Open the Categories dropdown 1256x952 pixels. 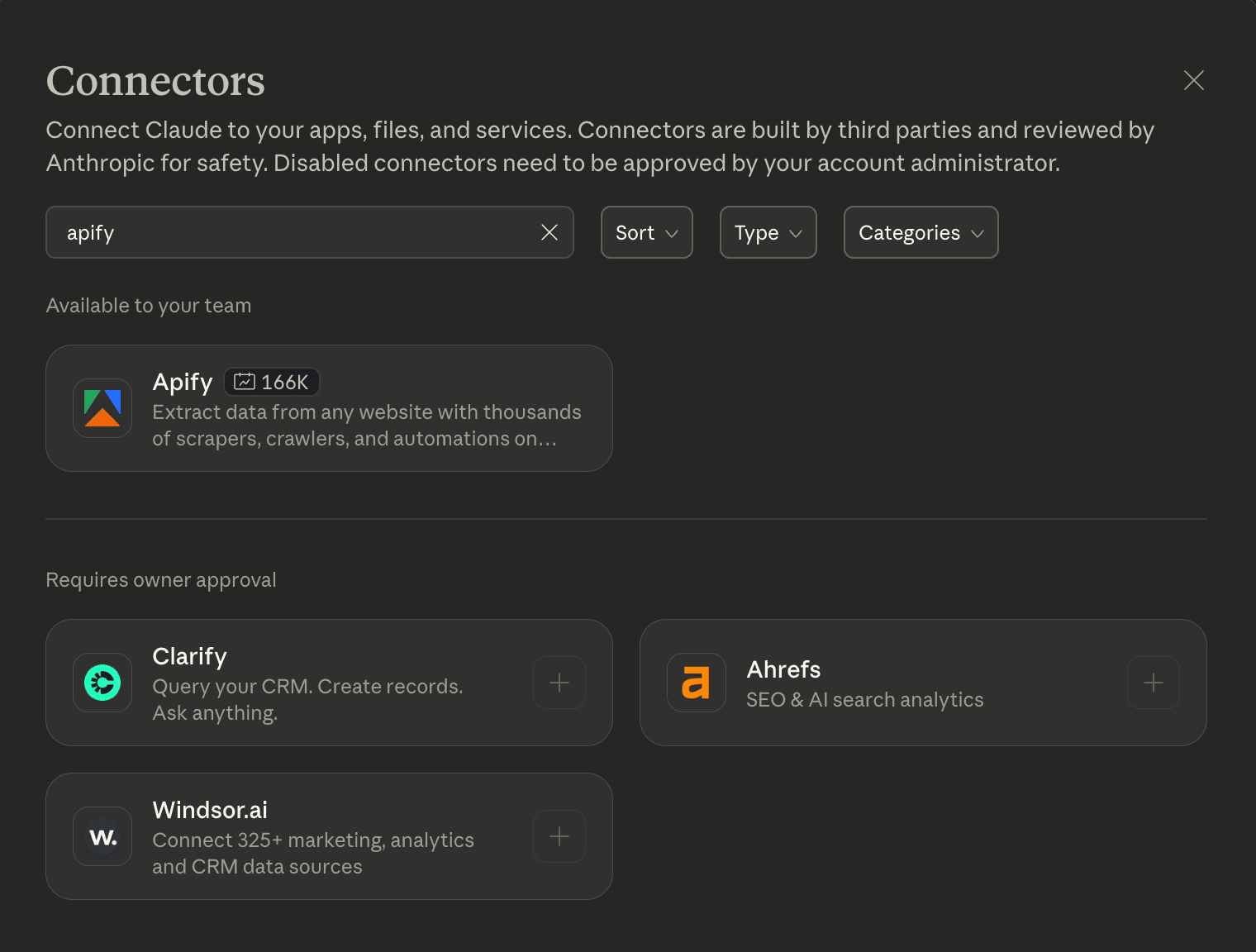pyautogui.click(x=920, y=232)
